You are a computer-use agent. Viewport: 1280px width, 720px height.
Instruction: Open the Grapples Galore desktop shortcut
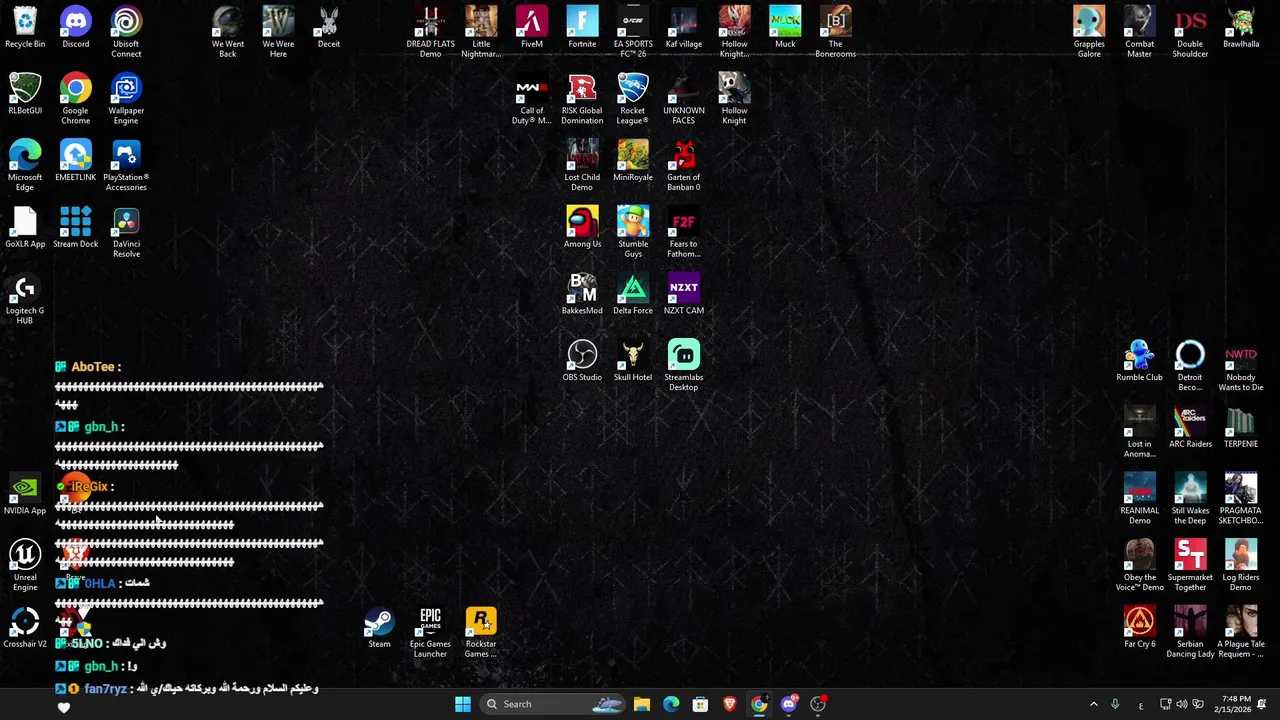1089,32
